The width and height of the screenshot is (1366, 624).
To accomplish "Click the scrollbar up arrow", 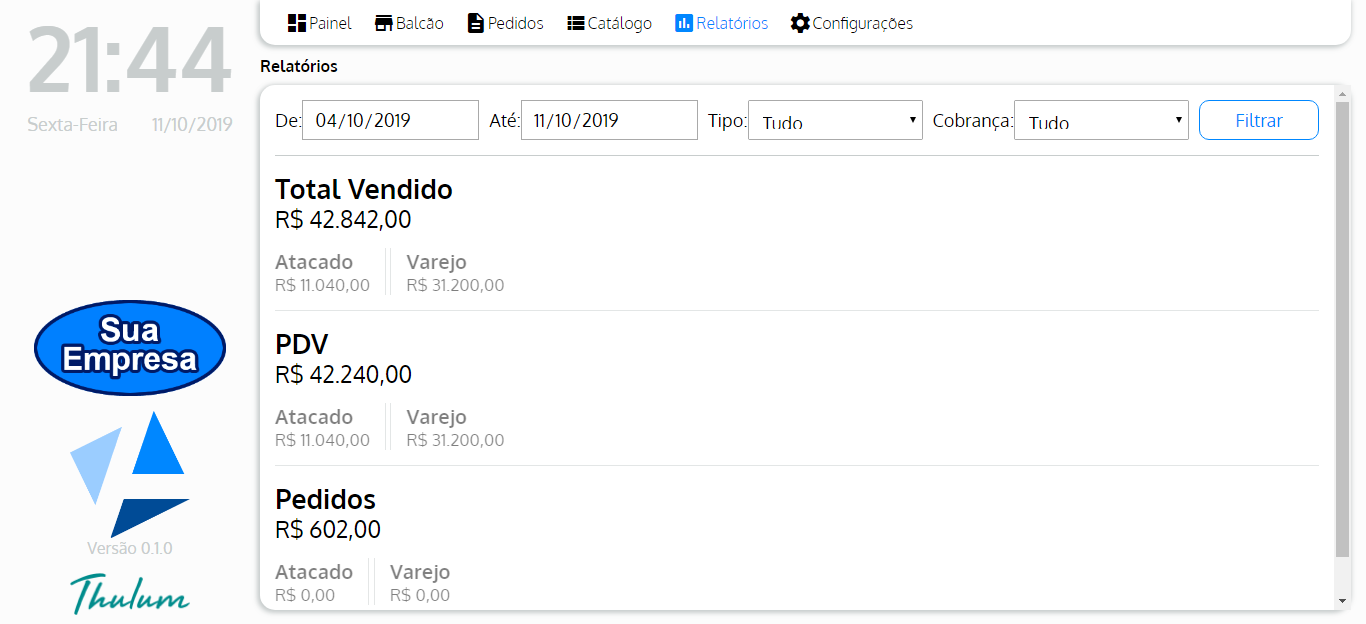I will coord(1342,94).
